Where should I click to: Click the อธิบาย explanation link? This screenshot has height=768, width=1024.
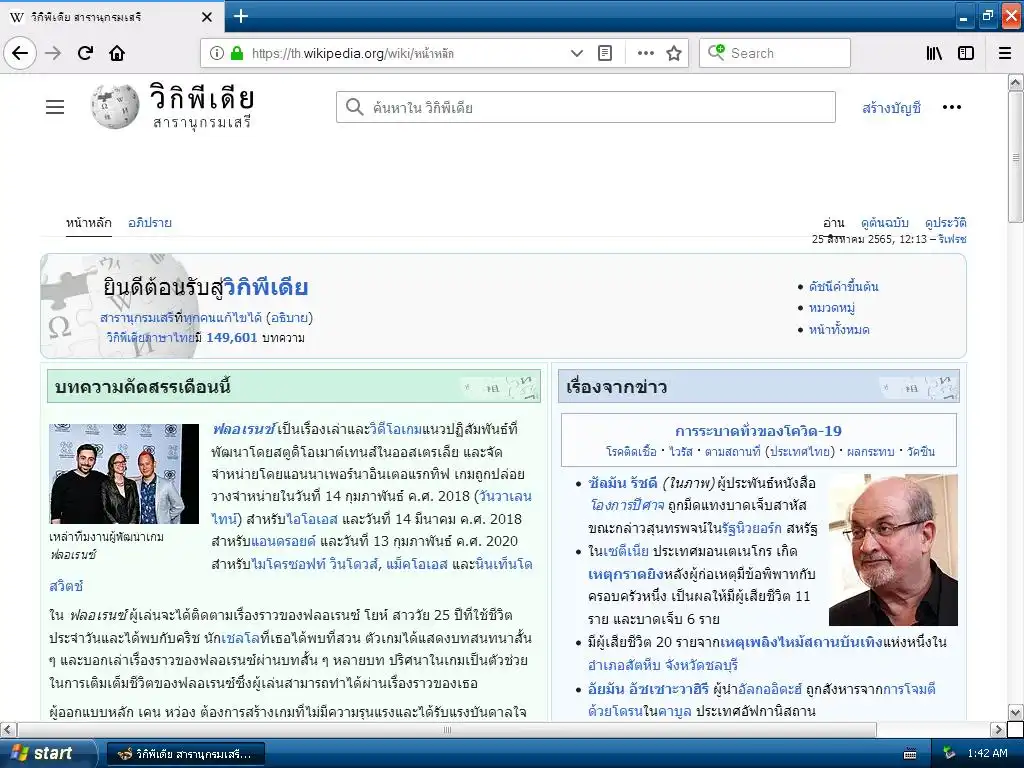pyautogui.click(x=289, y=318)
